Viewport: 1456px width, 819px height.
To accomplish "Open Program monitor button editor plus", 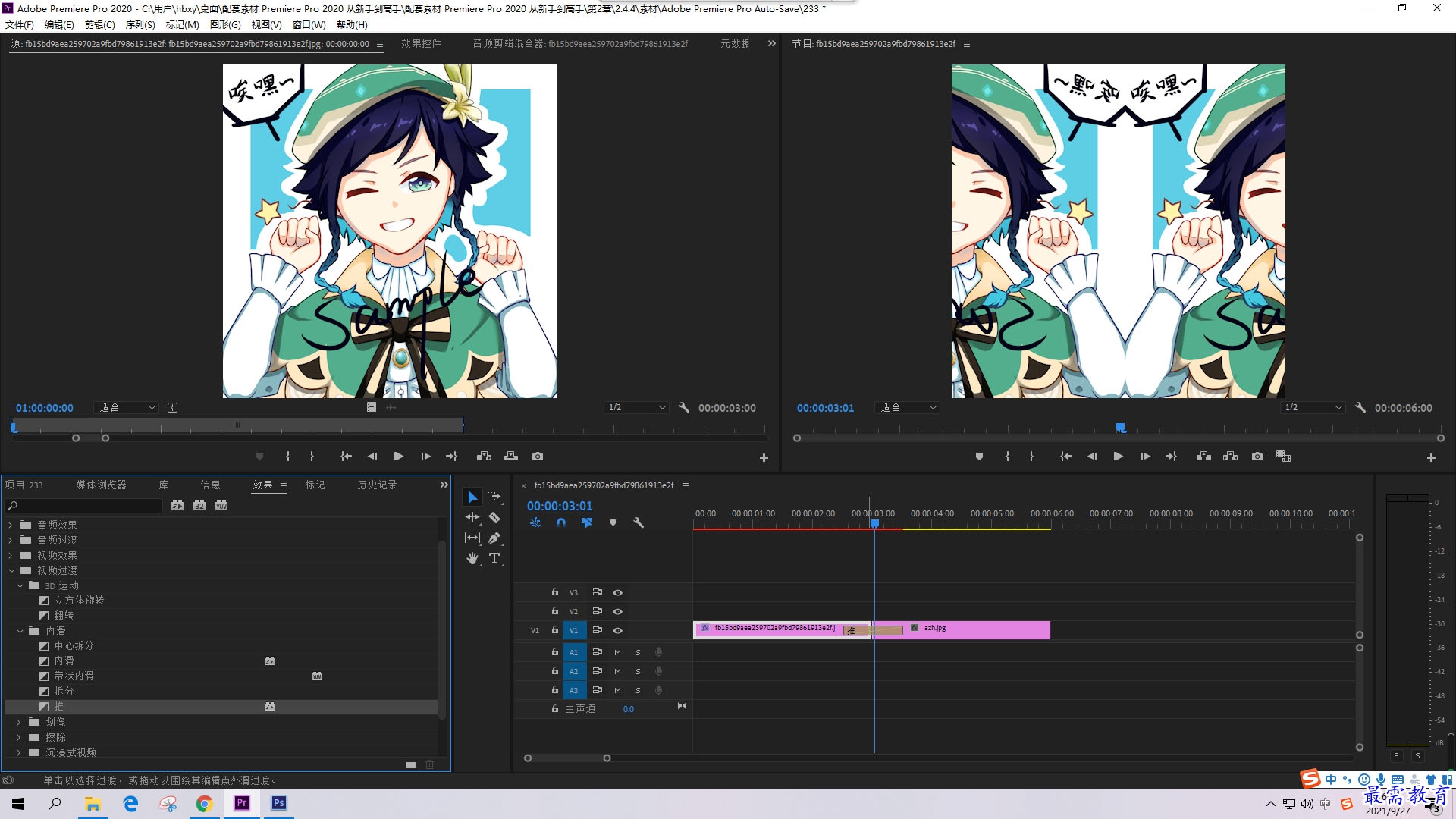I will [x=1431, y=458].
